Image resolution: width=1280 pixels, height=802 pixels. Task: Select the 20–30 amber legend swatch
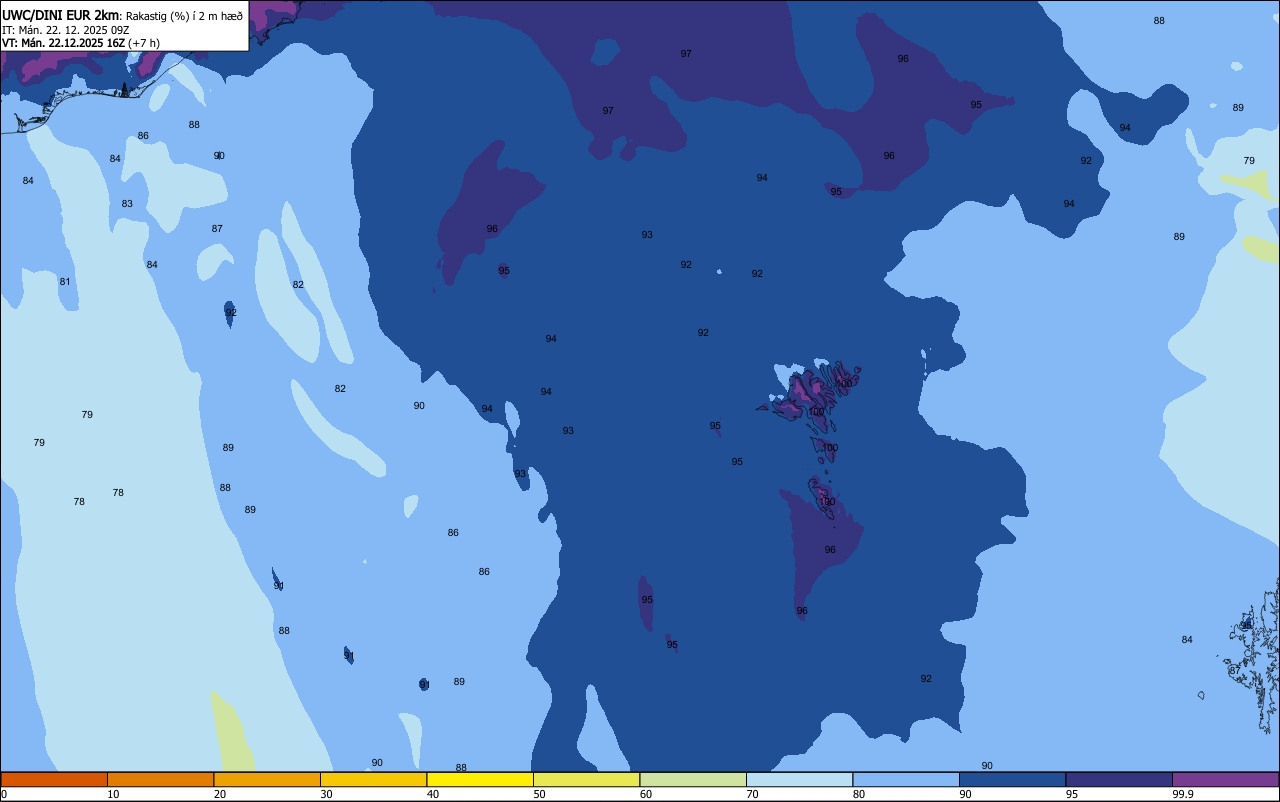pyautogui.click(x=267, y=779)
